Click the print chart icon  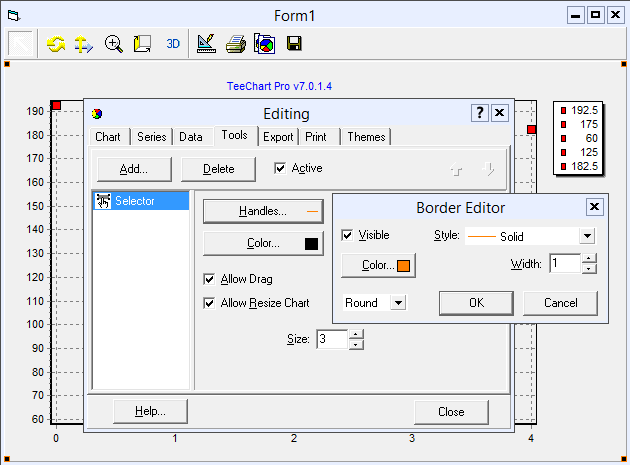(x=236, y=44)
